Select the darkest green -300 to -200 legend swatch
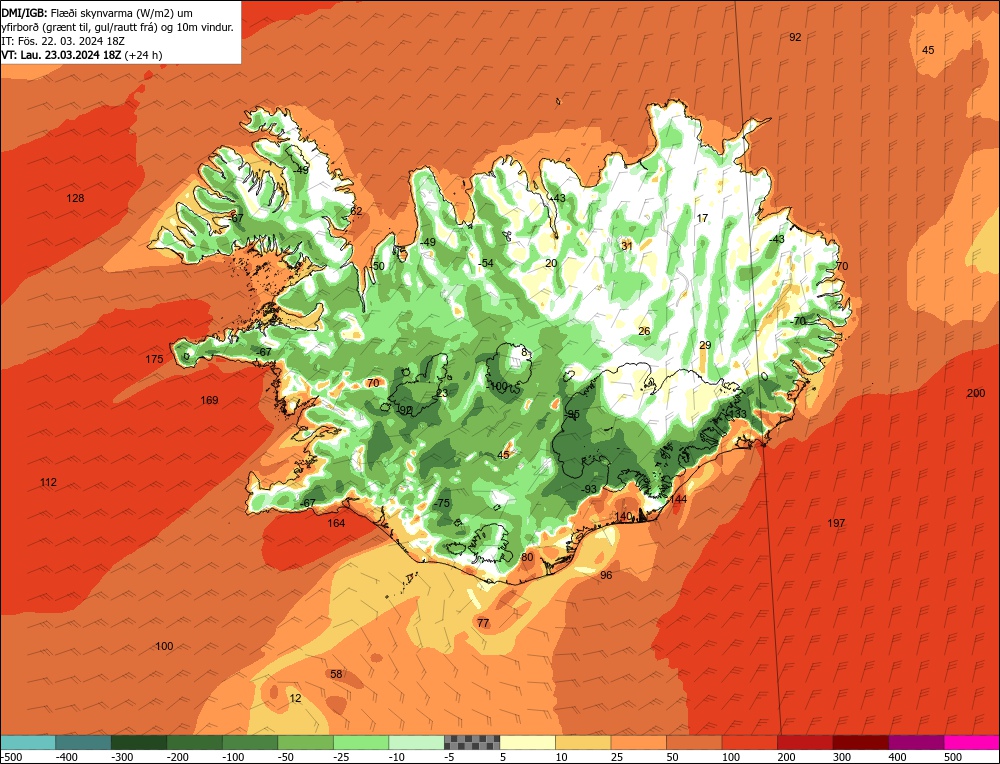The height and width of the screenshot is (764, 1000). click(x=139, y=742)
